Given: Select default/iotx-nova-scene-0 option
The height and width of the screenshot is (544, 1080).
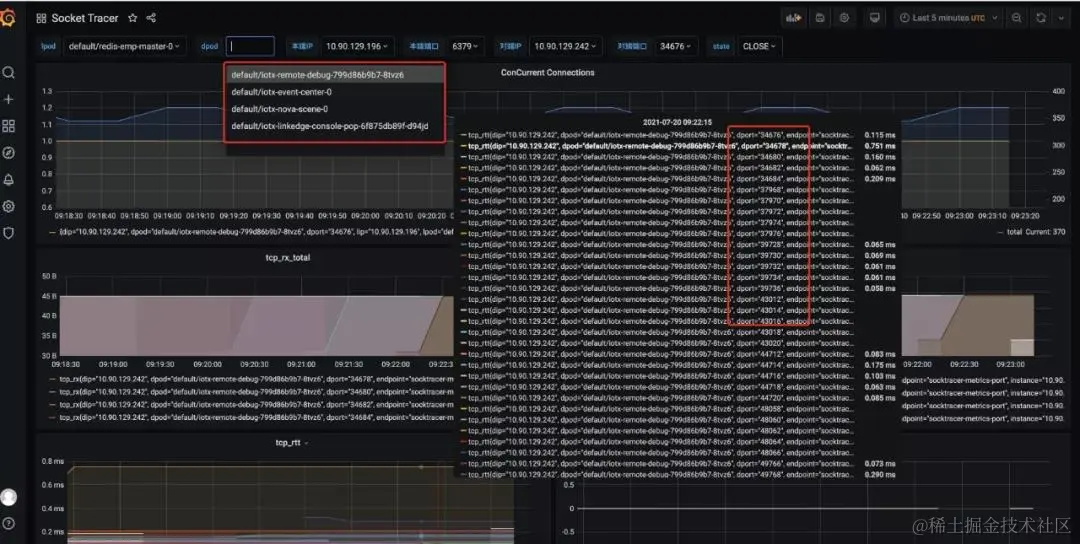Looking at the screenshot, I should point(335,109).
